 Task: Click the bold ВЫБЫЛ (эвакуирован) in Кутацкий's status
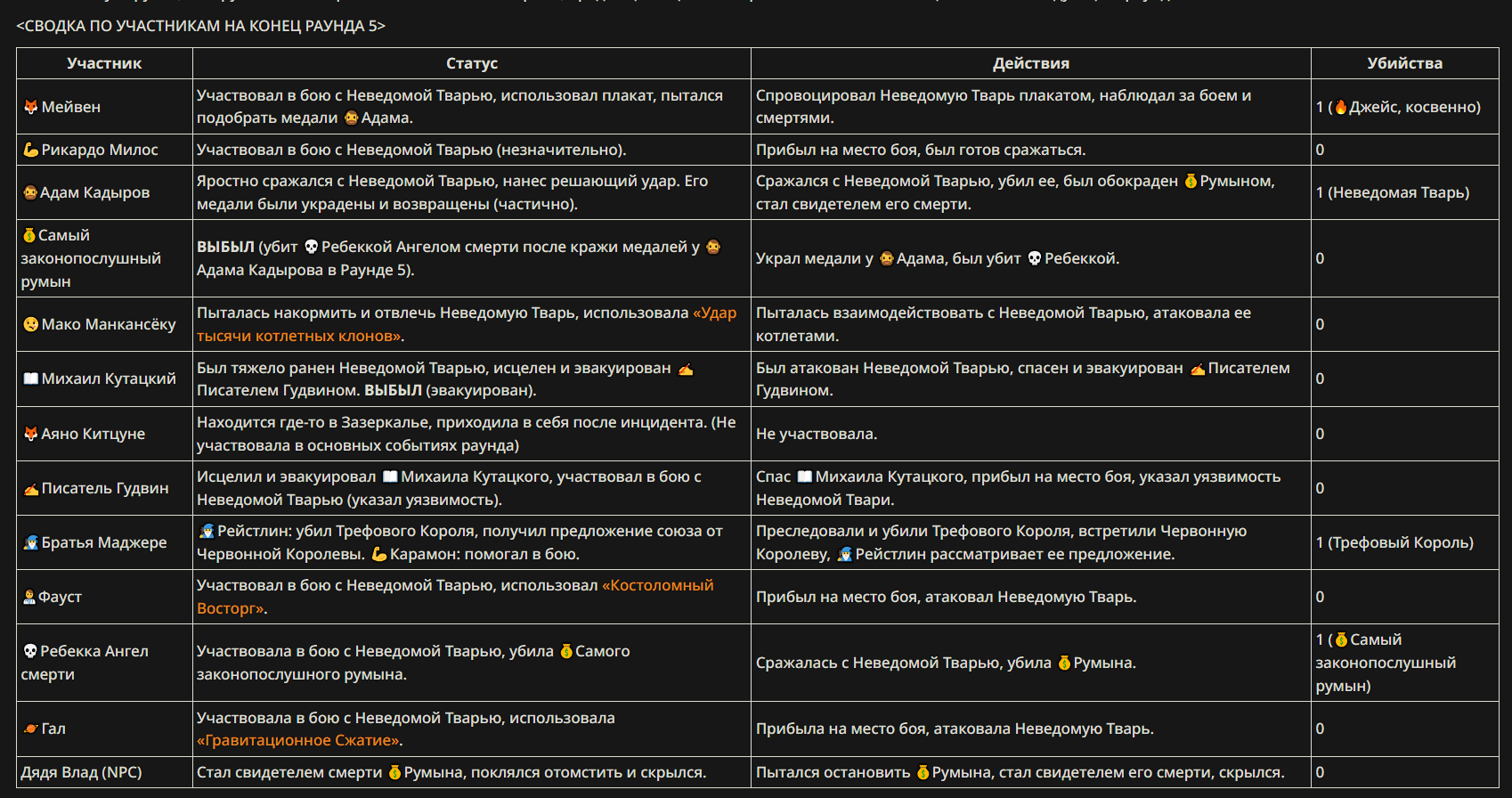click(450, 390)
